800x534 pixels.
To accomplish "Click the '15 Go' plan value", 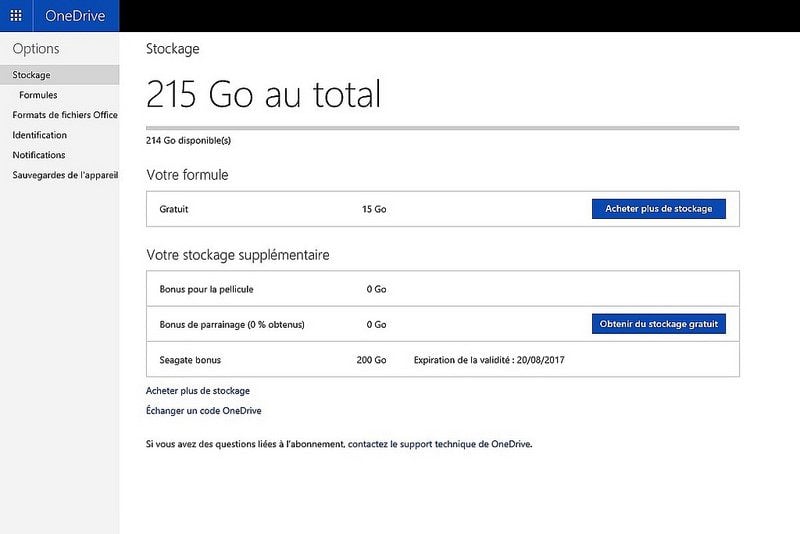I will coord(374,209).
